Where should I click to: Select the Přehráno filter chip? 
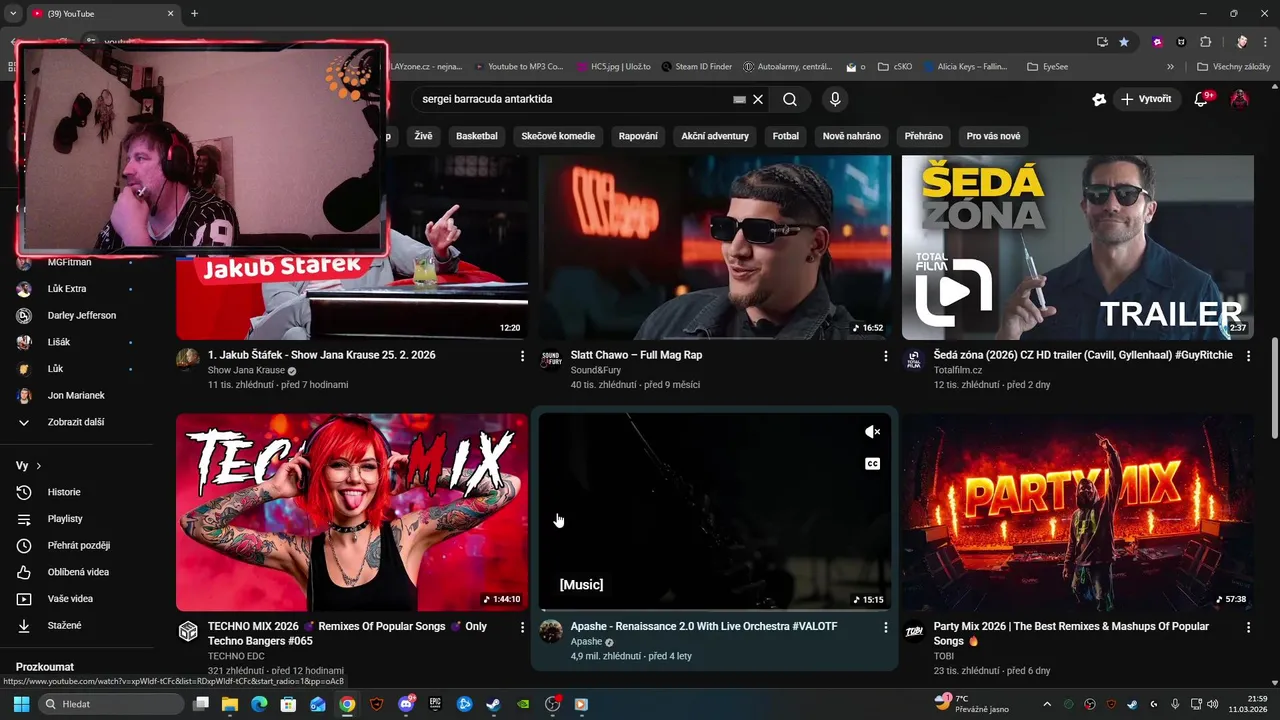[x=924, y=136]
